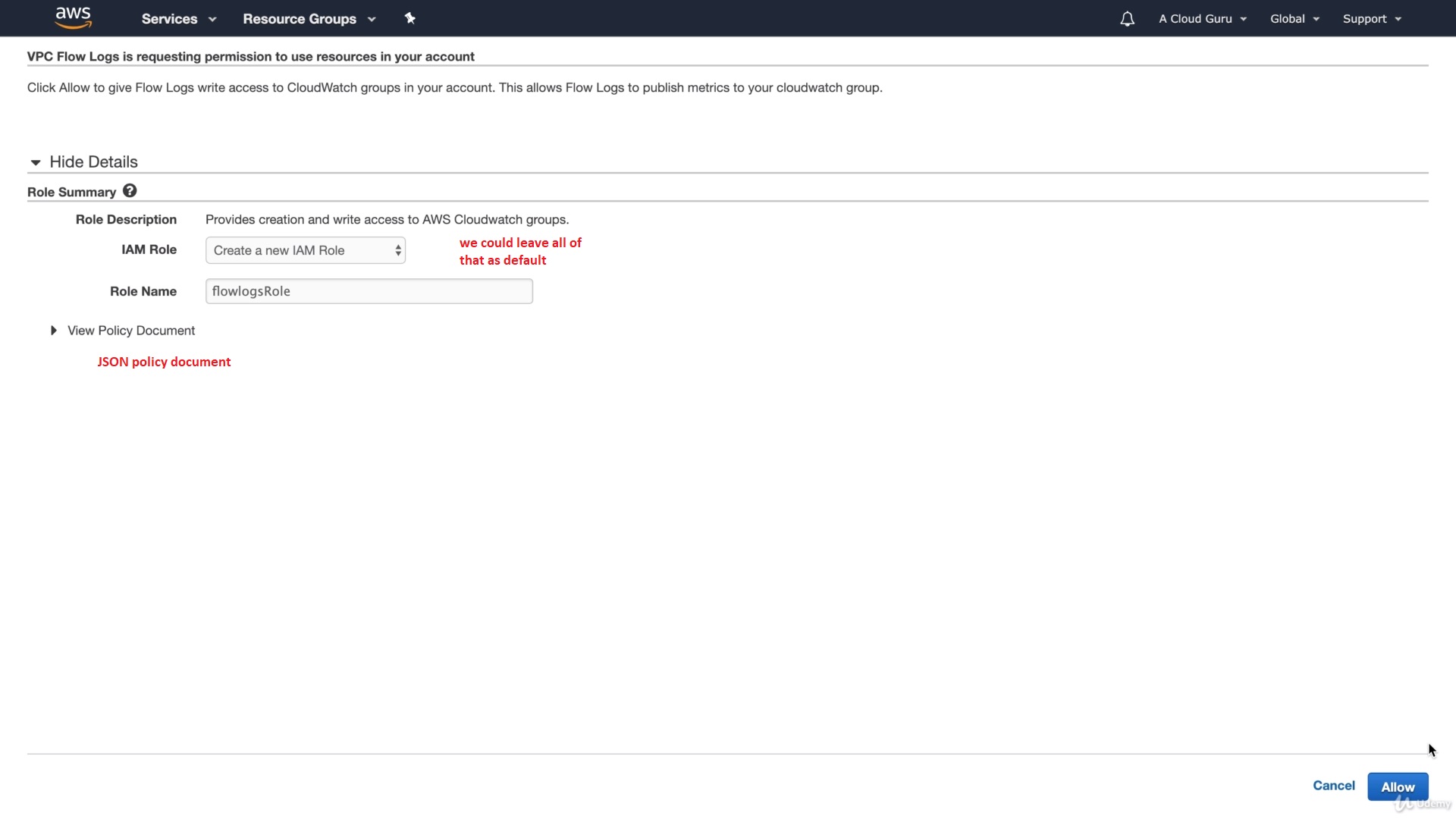Click the Services chevron arrow
1456x819 pixels.
(x=212, y=19)
